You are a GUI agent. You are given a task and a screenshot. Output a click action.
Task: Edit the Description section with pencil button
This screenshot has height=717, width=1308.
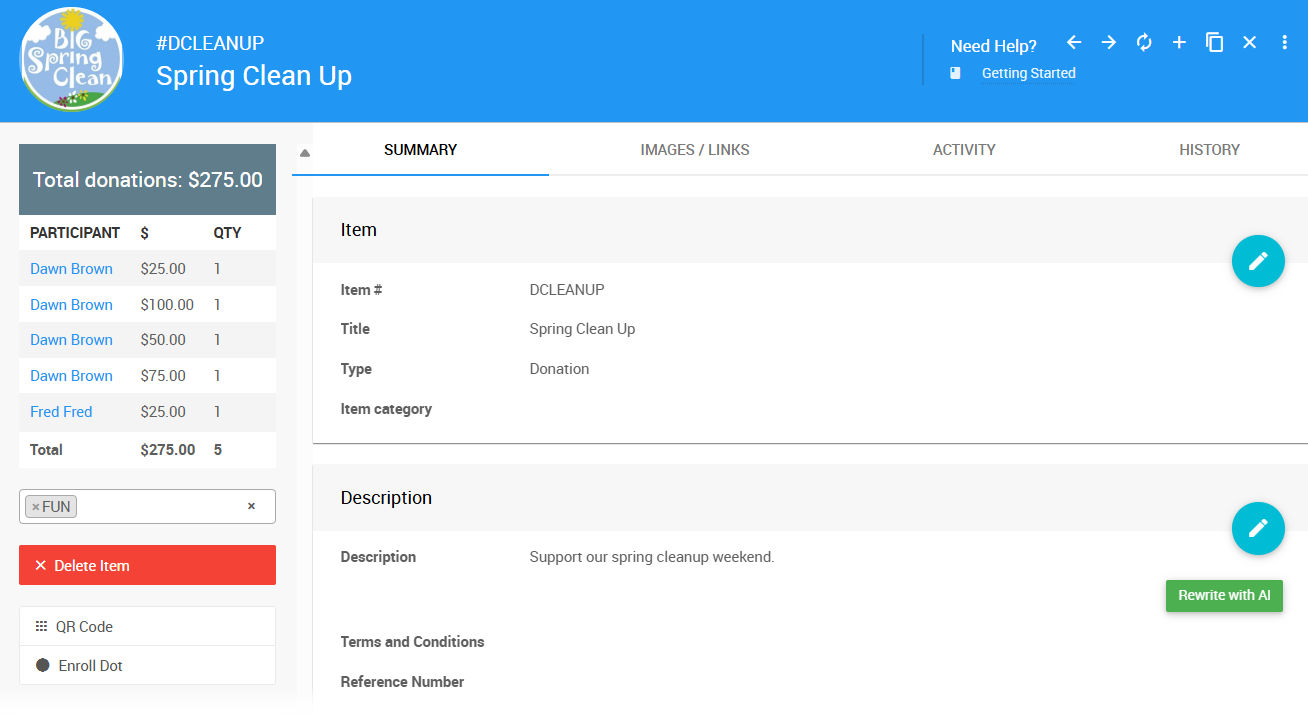coord(1257,528)
